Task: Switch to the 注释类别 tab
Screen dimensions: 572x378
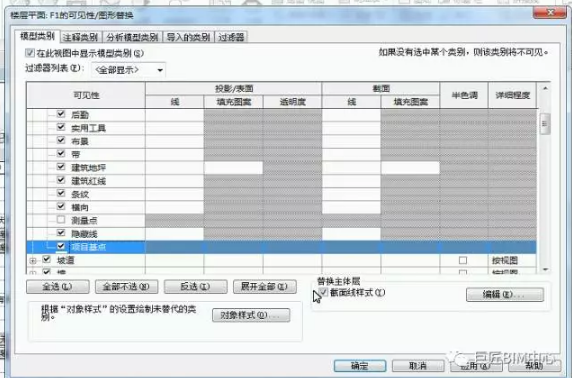Action: [80, 37]
